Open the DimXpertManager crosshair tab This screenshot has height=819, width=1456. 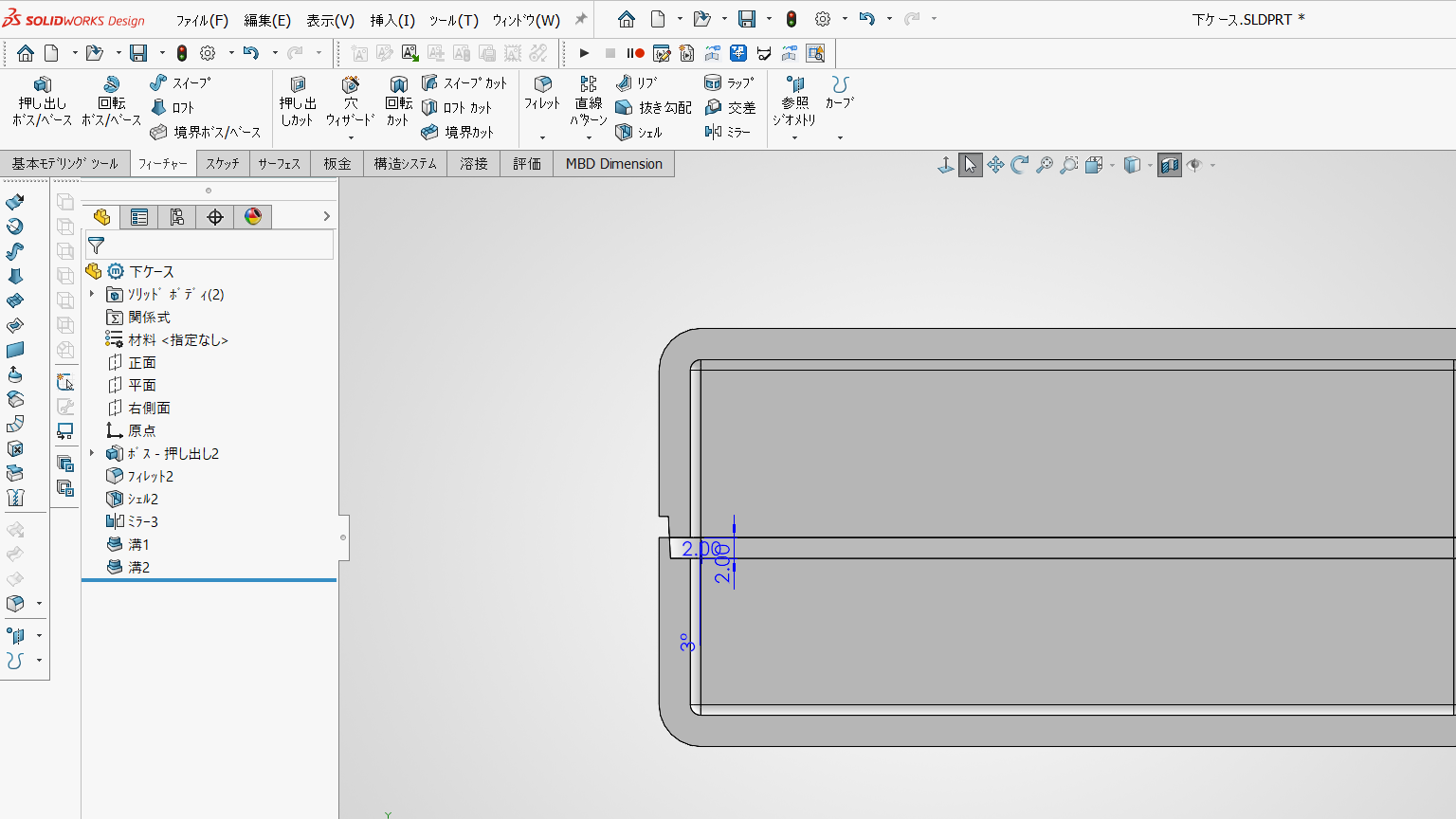(215, 217)
